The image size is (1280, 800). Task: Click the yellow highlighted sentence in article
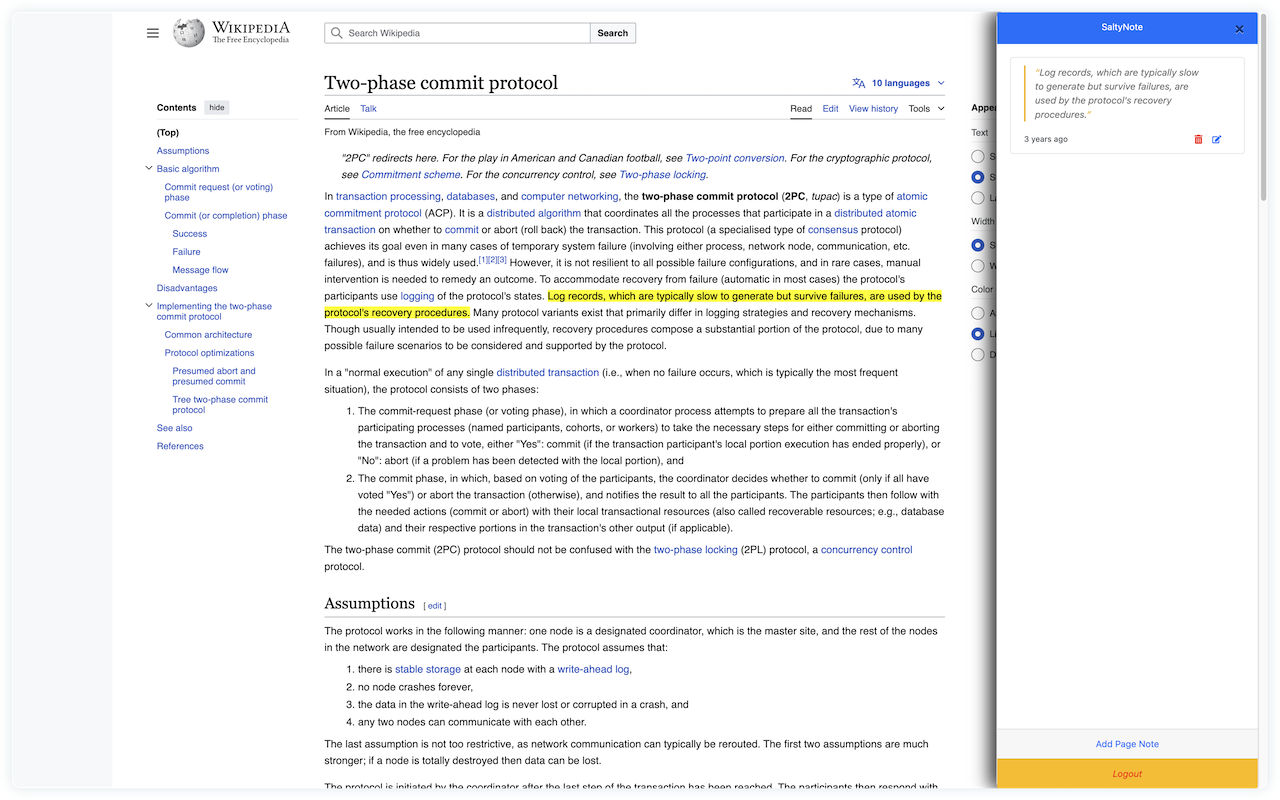click(744, 297)
